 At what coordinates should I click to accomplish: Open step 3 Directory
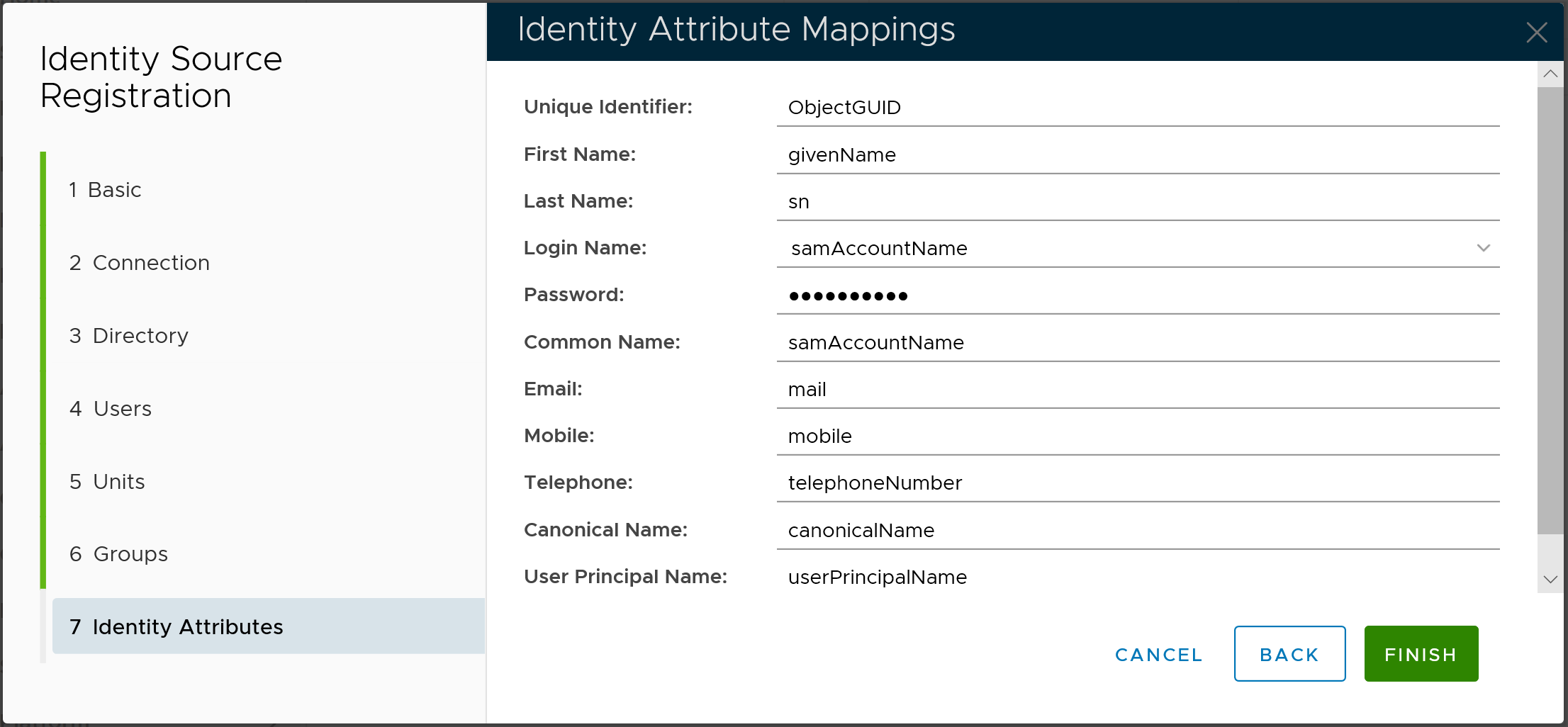129,336
